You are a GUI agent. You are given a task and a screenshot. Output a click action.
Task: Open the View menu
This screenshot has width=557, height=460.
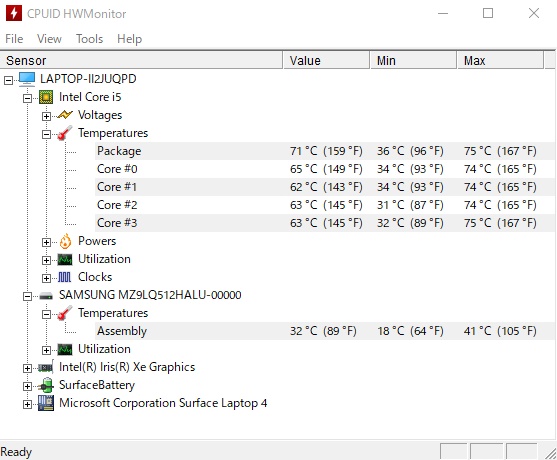pyautogui.click(x=49, y=38)
